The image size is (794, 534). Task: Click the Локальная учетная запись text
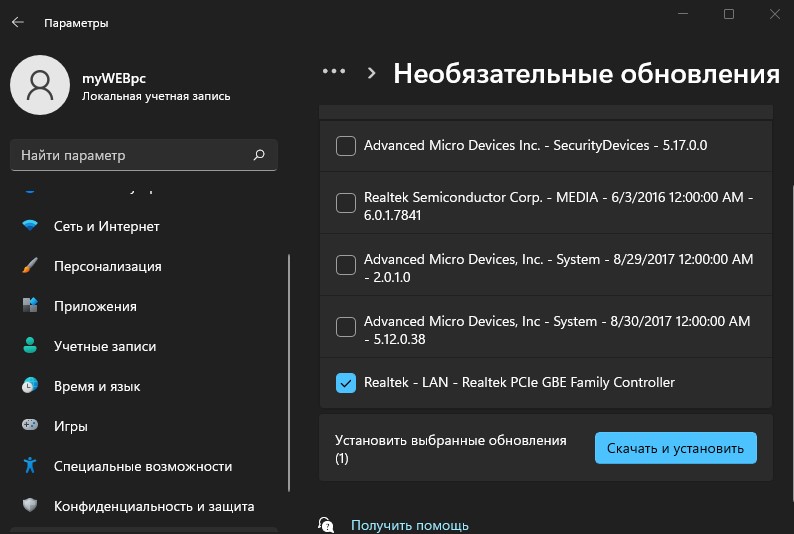156,96
